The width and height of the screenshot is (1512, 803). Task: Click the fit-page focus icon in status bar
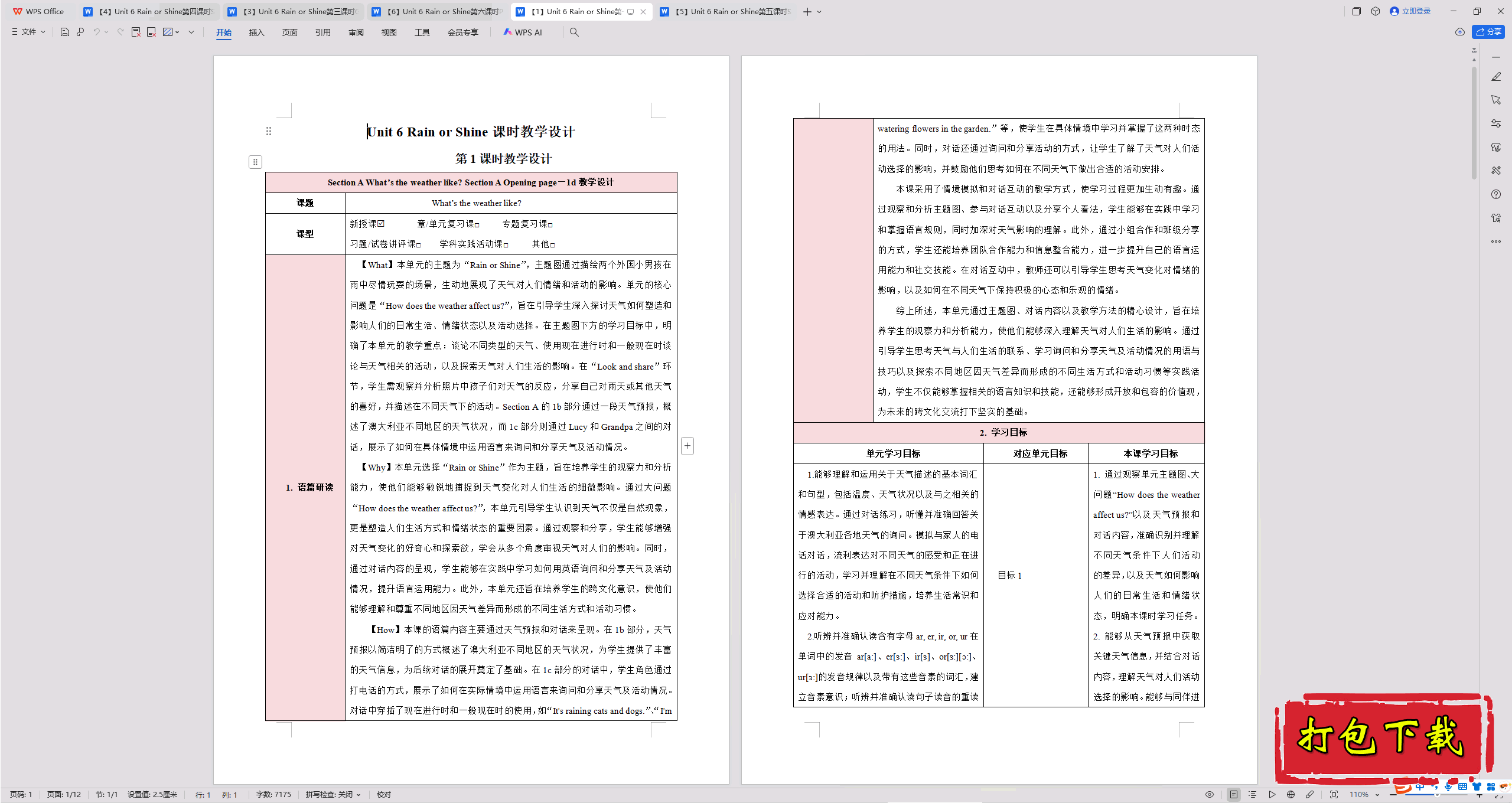coord(1334,795)
